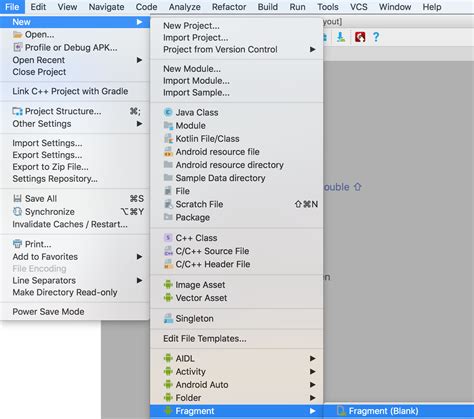Expand the Other Settings submenu arrow

tap(139, 124)
